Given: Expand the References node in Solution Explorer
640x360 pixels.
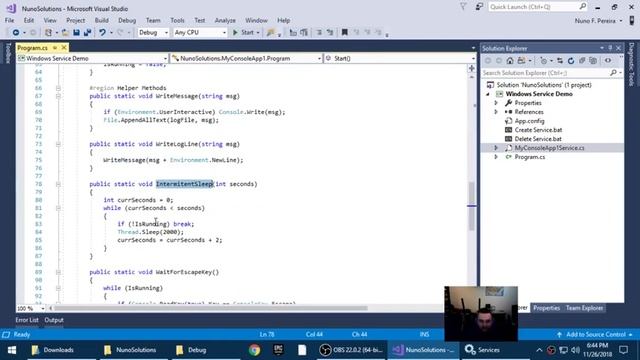Looking at the screenshot, I should (496, 112).
